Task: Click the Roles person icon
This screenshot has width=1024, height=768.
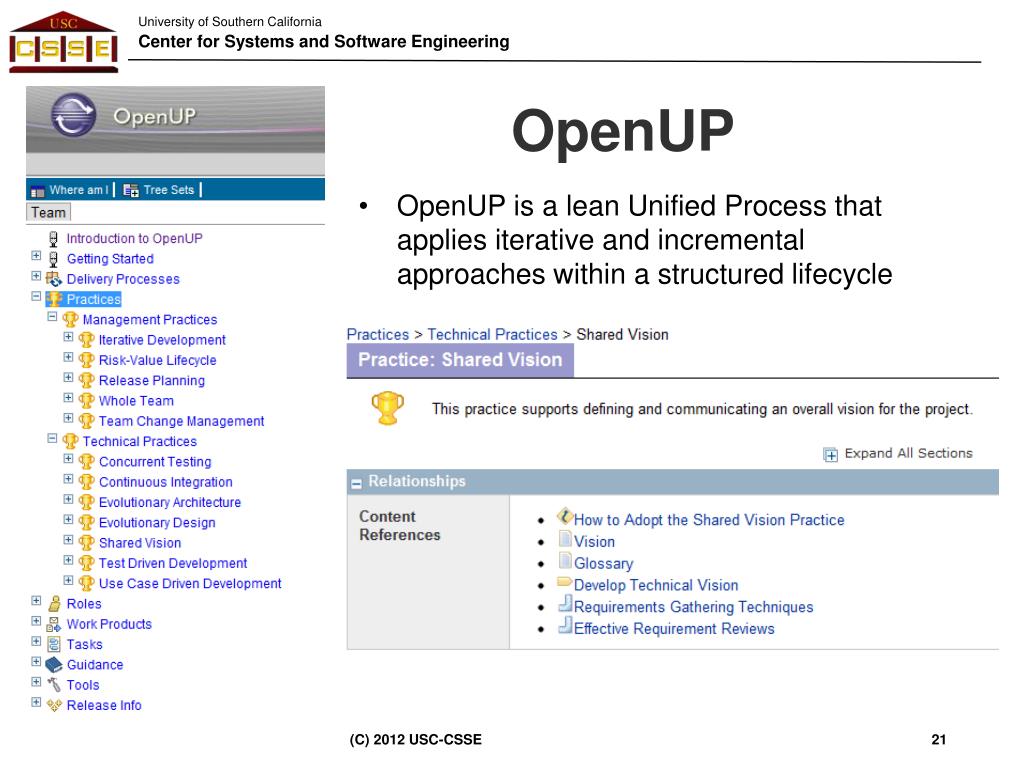Action: pyautogui.click(x=55, y=603)
